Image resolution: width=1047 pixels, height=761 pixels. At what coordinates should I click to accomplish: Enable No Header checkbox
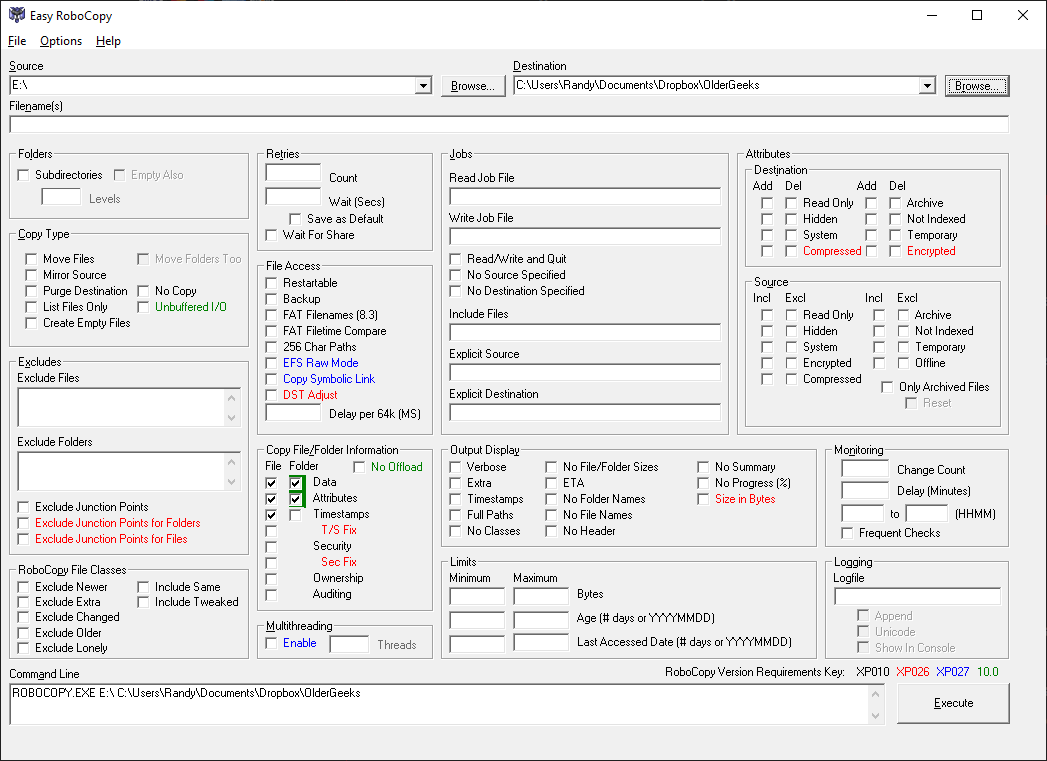pyautogui.click(x=551, y=531)
